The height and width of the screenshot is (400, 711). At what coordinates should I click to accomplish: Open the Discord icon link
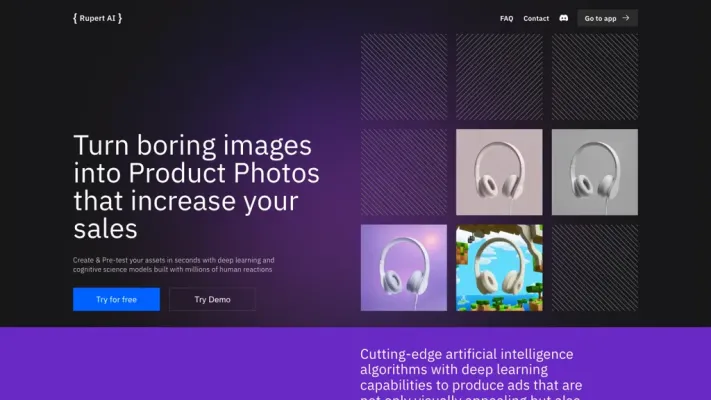click(x=564, y=18)
